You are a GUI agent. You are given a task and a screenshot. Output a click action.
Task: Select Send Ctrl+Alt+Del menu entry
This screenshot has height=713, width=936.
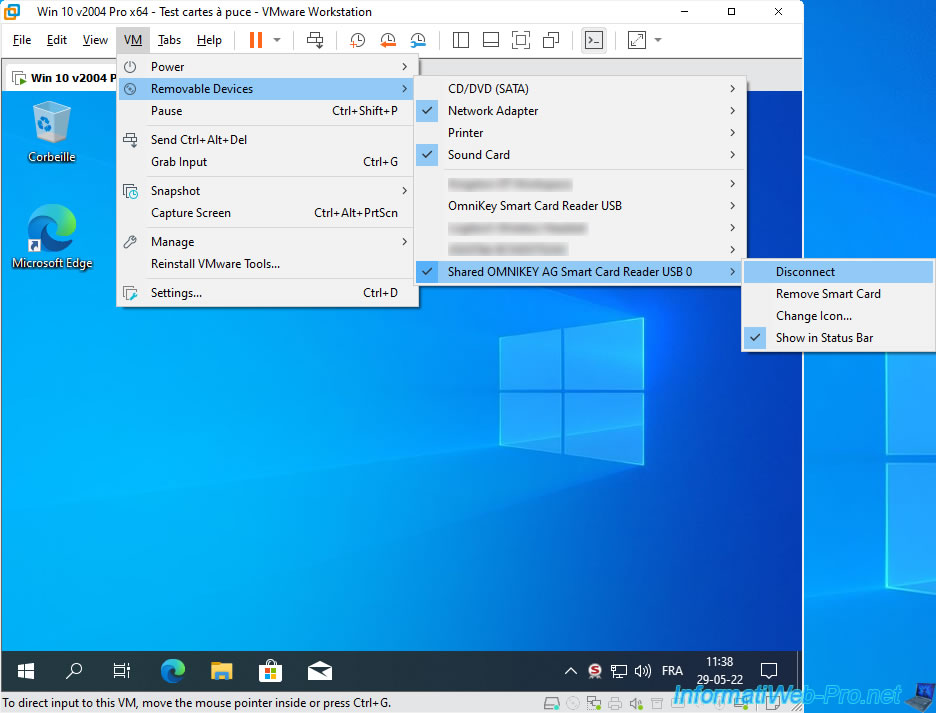268,140
